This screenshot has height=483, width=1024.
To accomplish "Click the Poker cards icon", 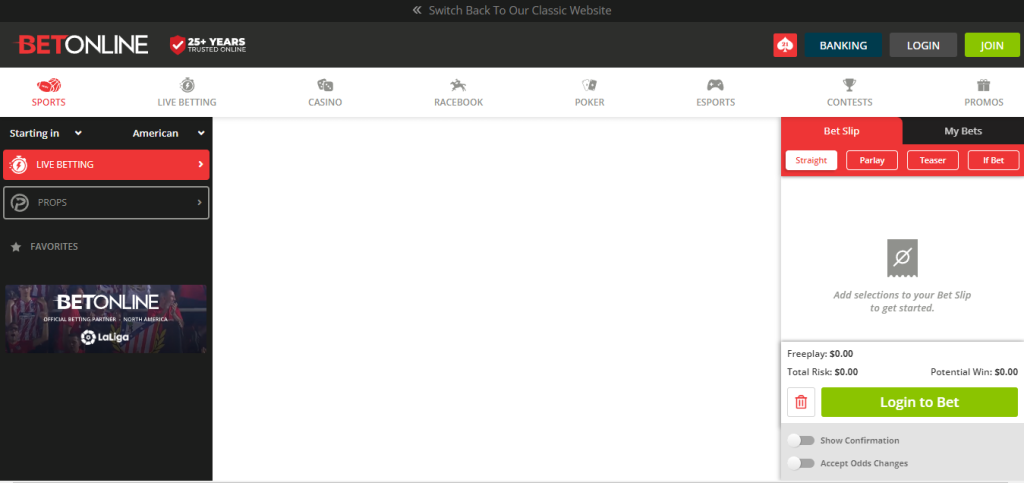I will pyautogui.click(x=590, y=85).
